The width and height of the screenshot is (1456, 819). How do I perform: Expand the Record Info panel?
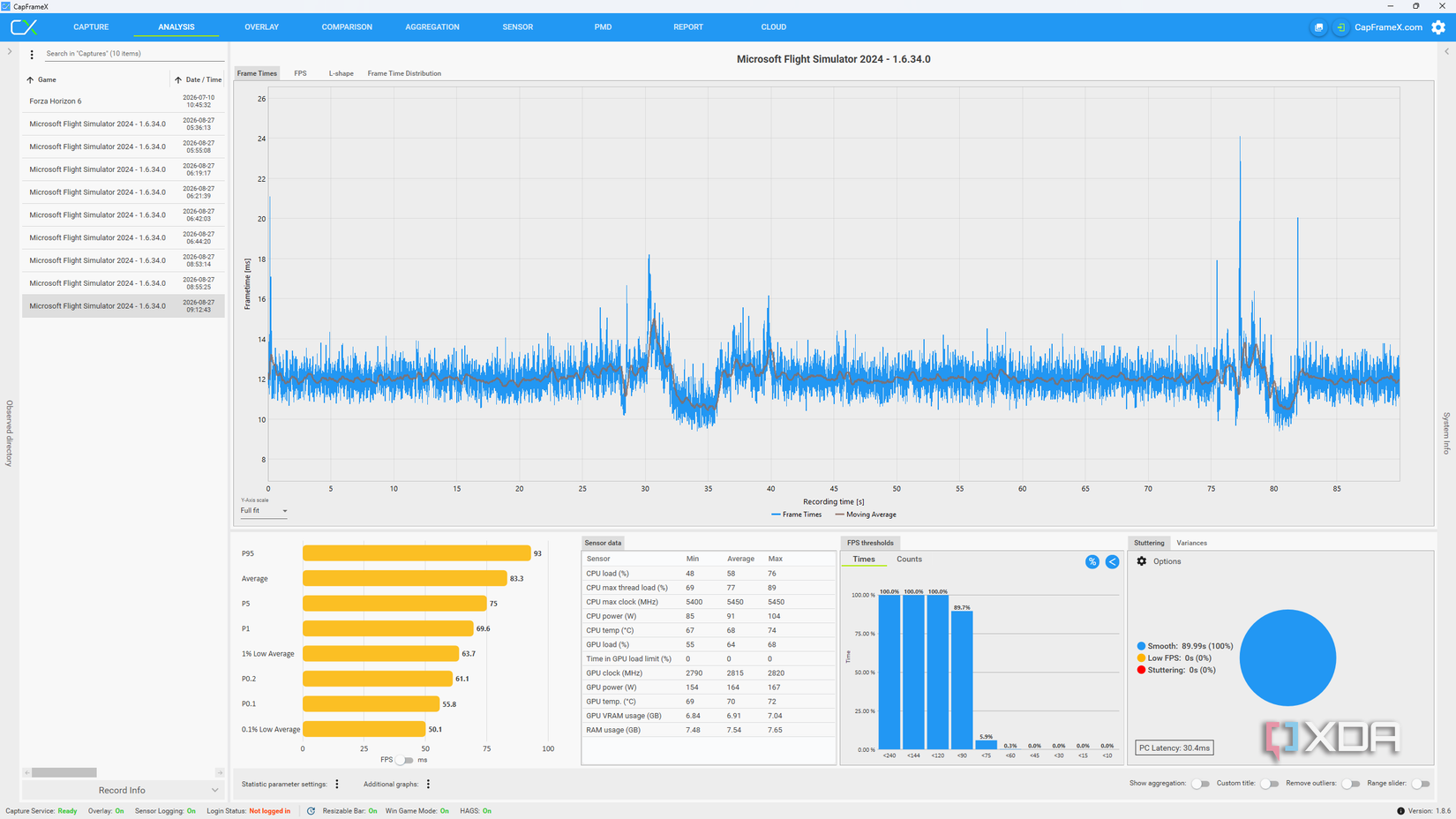(123, 790)
